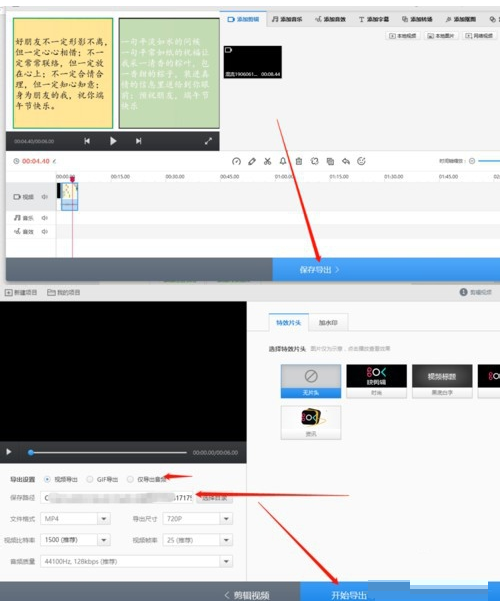Click timeline zoom-out minus icon
Image resolution: width=500 pixels, height=601 pixels.
pos(472,161)
